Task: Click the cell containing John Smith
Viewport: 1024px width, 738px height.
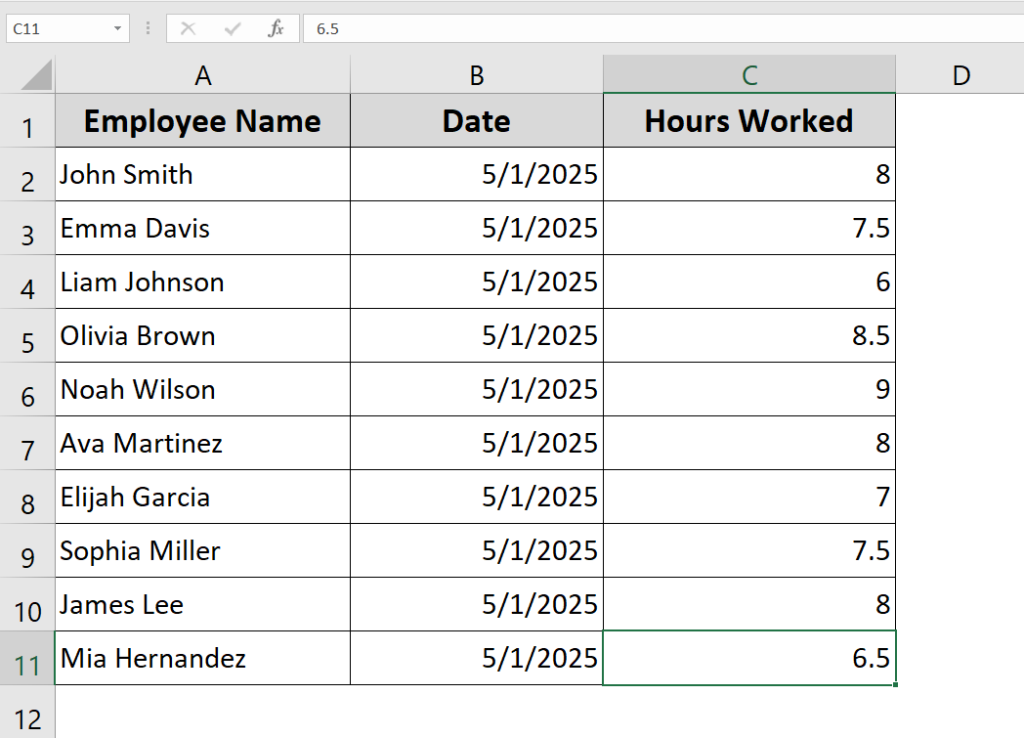Action: click(203, 174)
